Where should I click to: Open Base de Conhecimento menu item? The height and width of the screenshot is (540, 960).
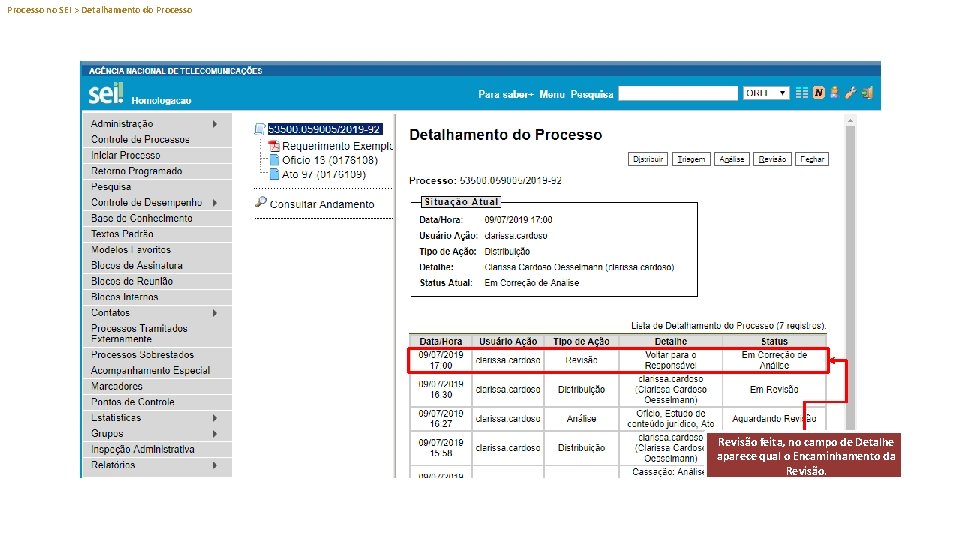click(141, 219)
